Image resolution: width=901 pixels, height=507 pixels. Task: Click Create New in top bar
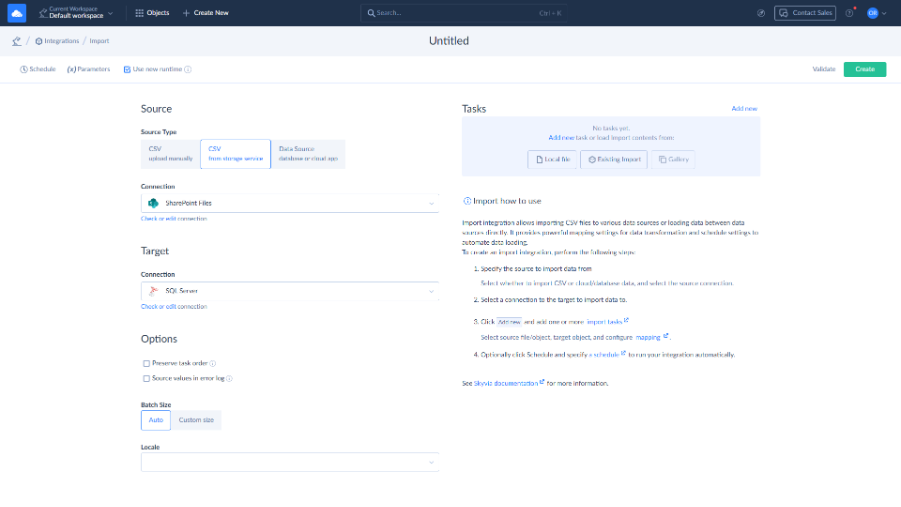coord(206,13)
